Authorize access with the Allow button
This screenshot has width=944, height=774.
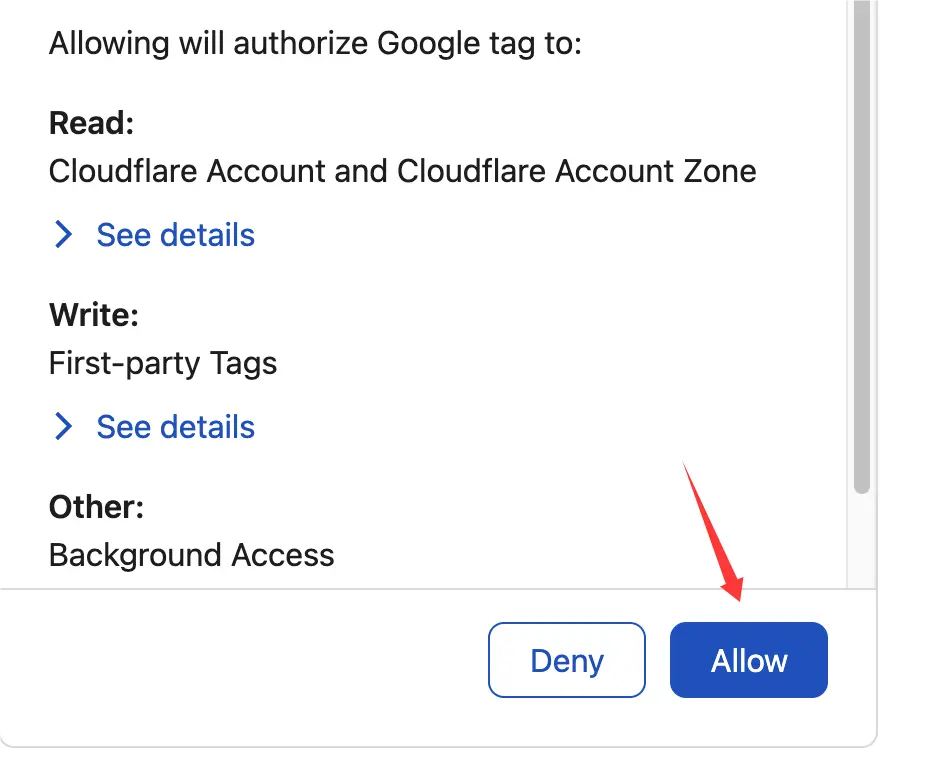coord(748,660)
